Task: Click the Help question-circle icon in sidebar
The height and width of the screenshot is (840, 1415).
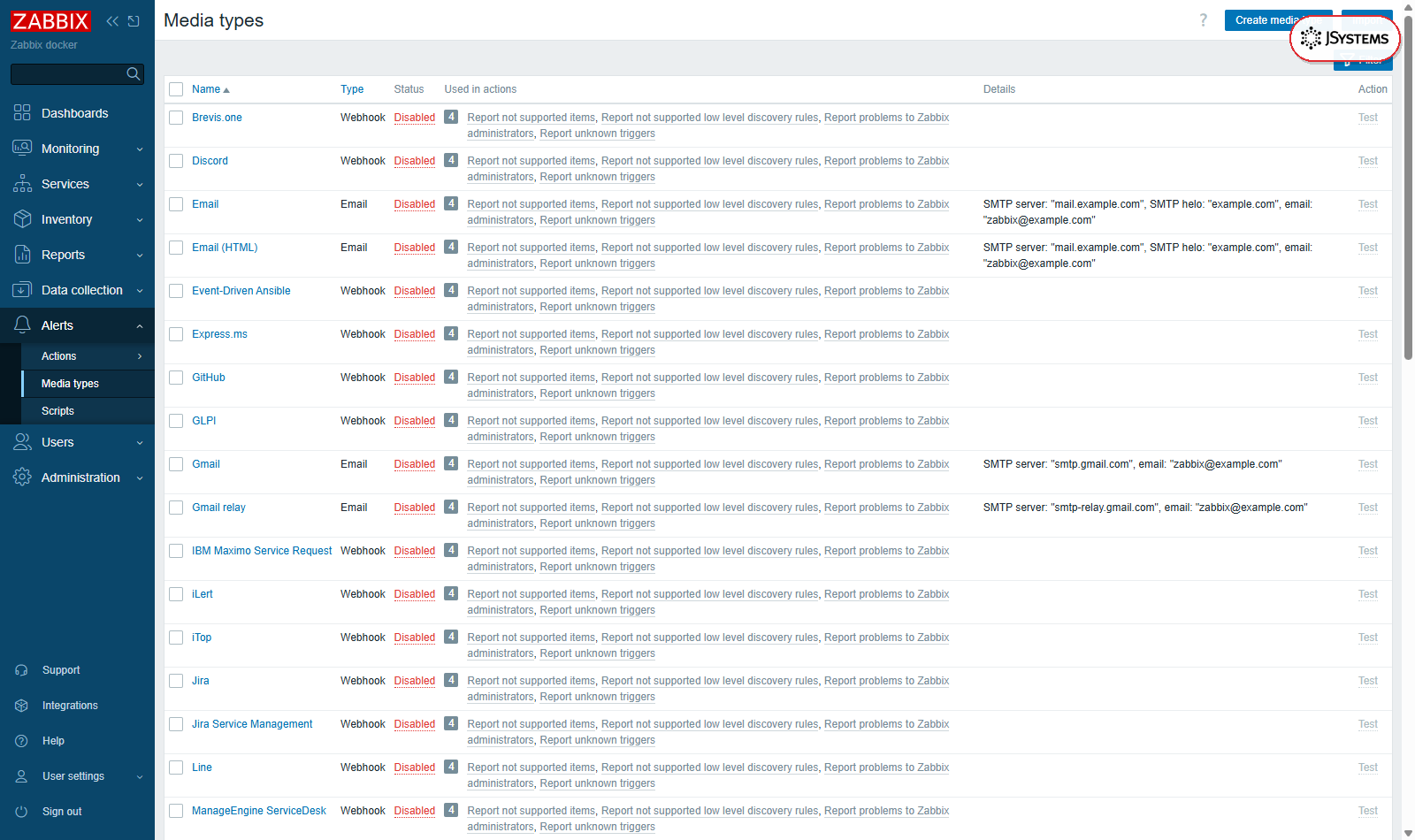Action: tap(22, 741)
